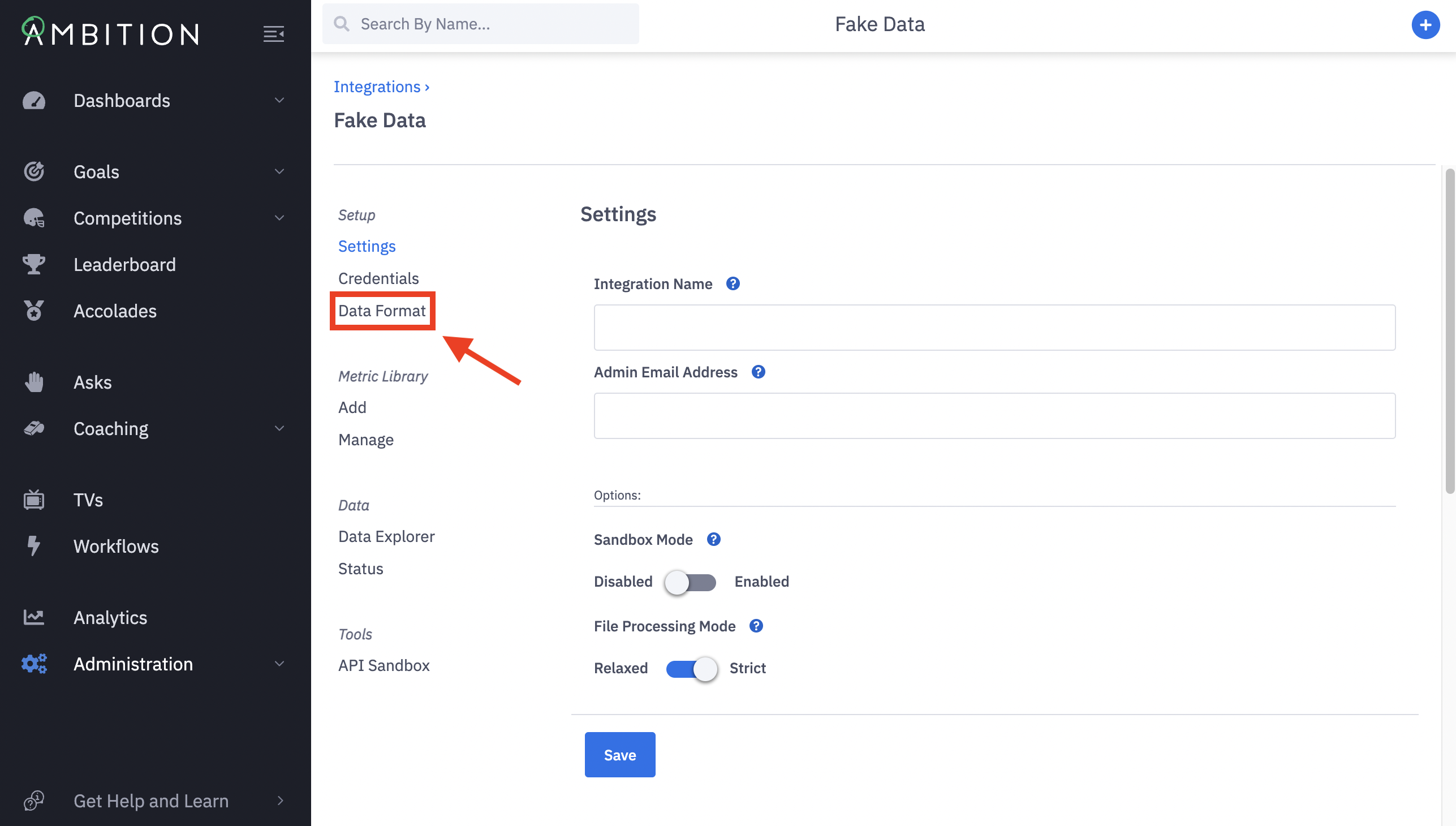The image size is (1456, 826).
Task: Click the Leaderboard trophy icon
Action: tap(34, 264)
